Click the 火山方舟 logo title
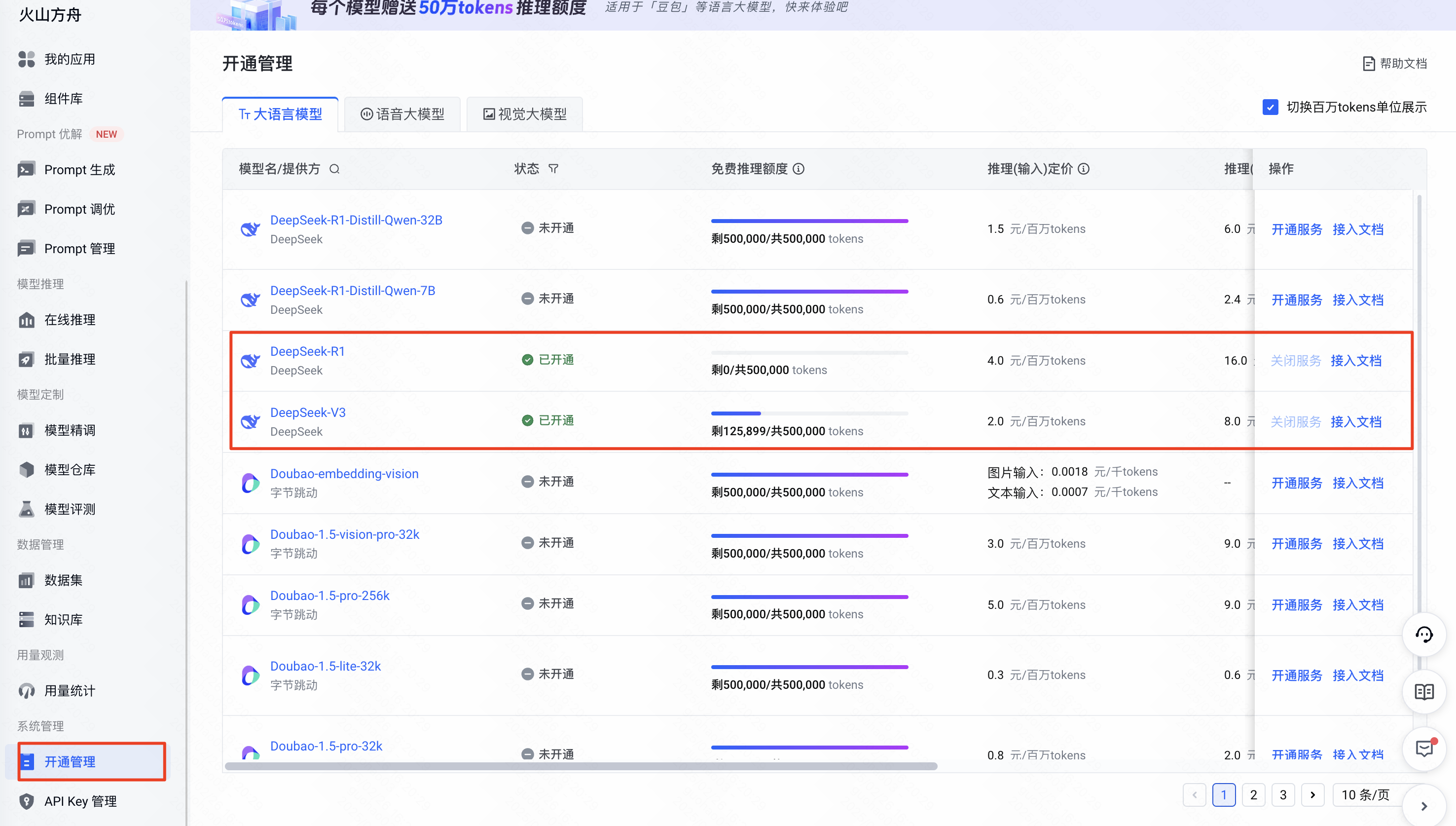Screen dimensions: 1456x826 50,15
